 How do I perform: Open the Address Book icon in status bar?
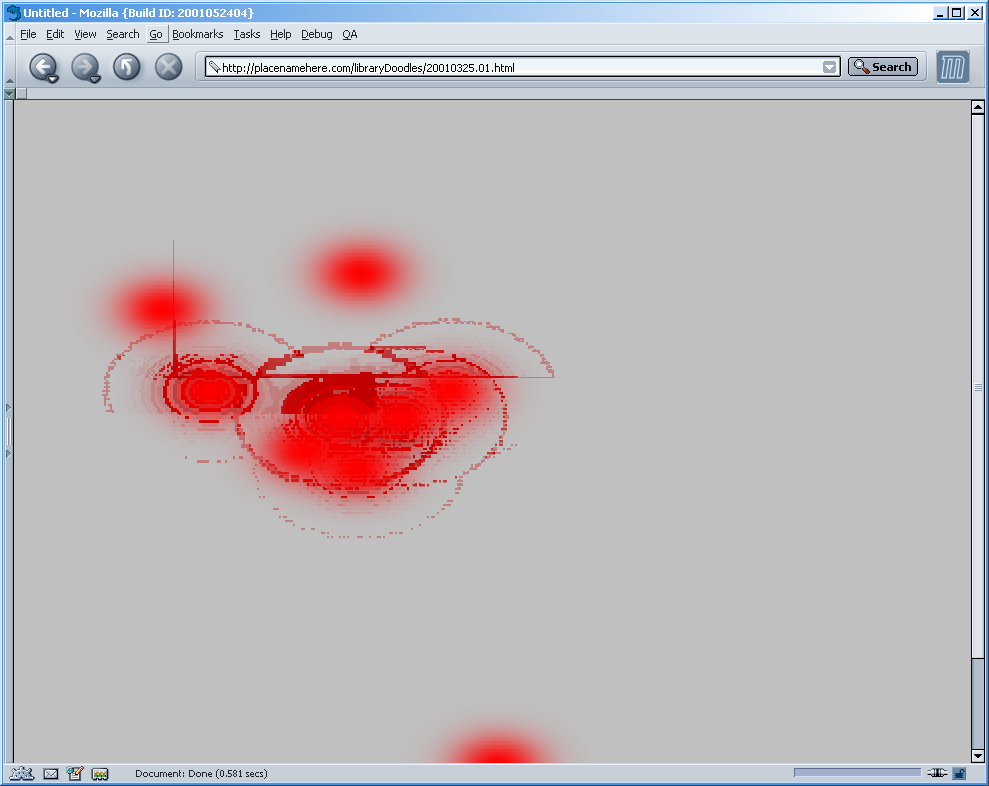tap(100, 773)
